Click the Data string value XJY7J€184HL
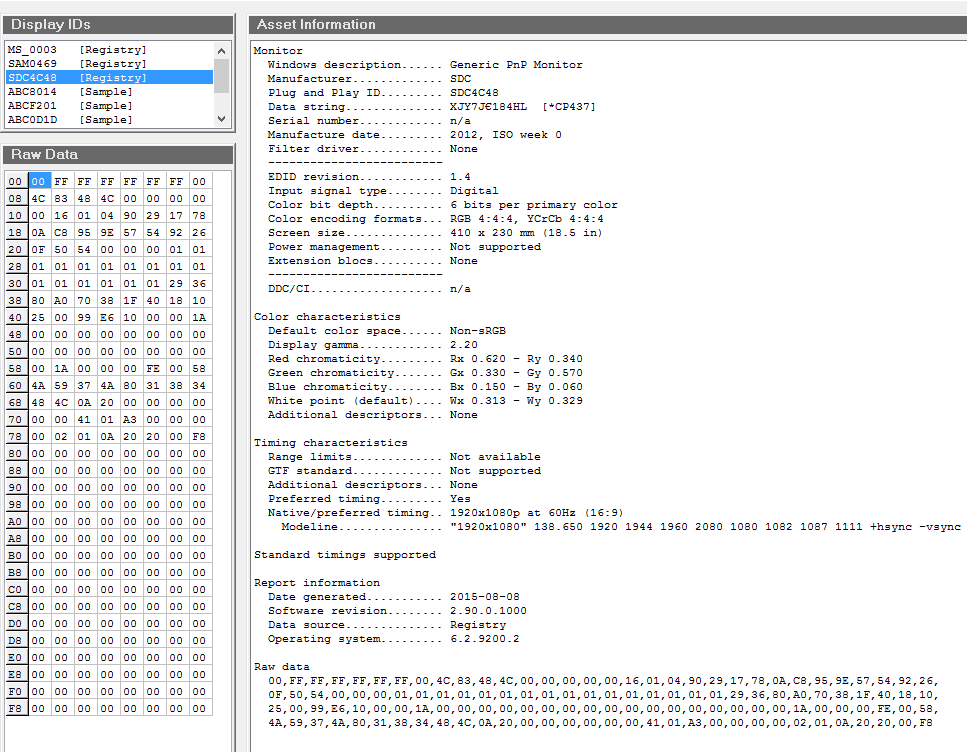Screen dimensions: 967x752 (x=488, y=107)
